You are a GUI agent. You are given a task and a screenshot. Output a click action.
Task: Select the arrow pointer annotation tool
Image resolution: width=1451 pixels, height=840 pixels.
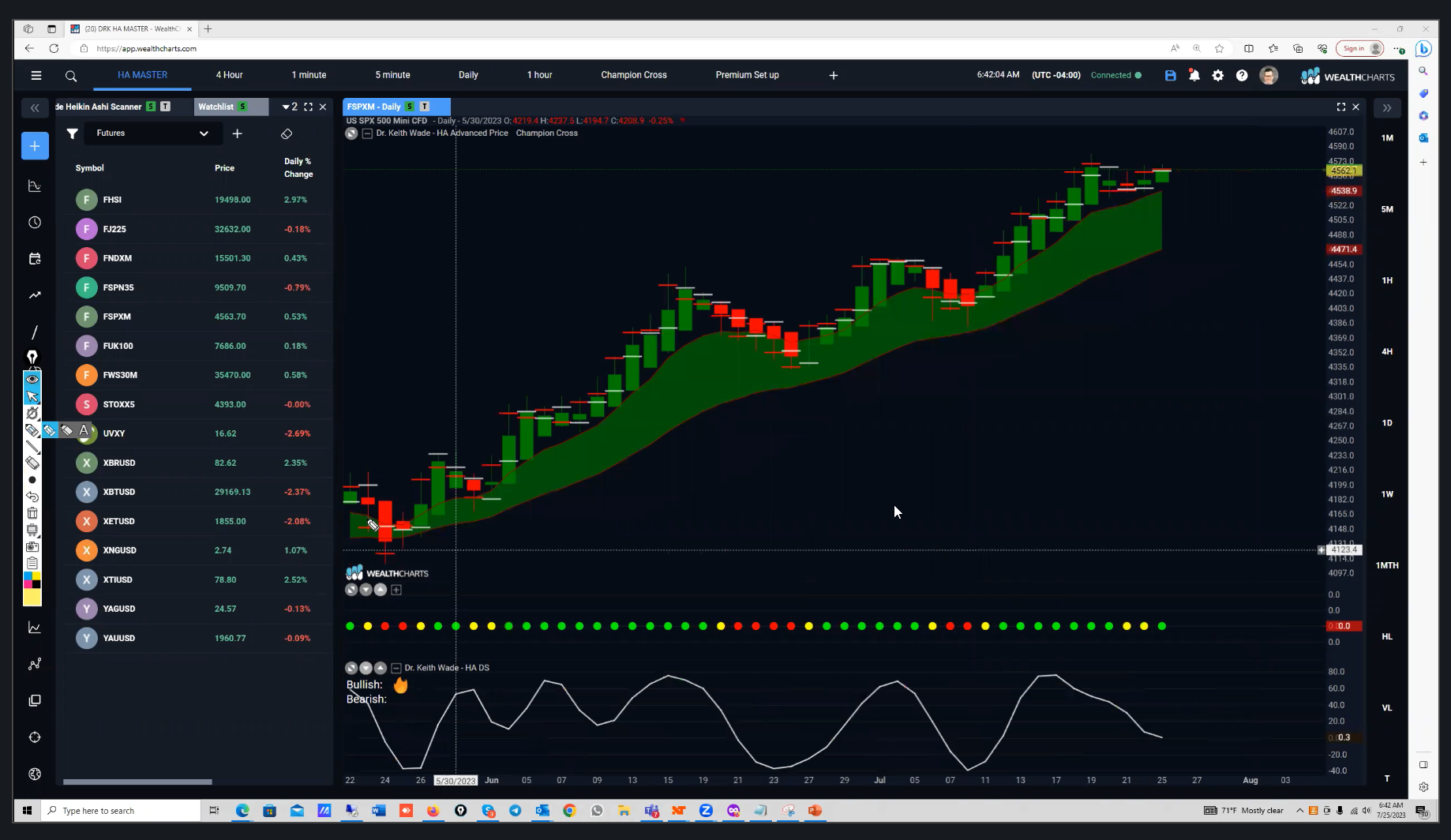click(32, 396)
